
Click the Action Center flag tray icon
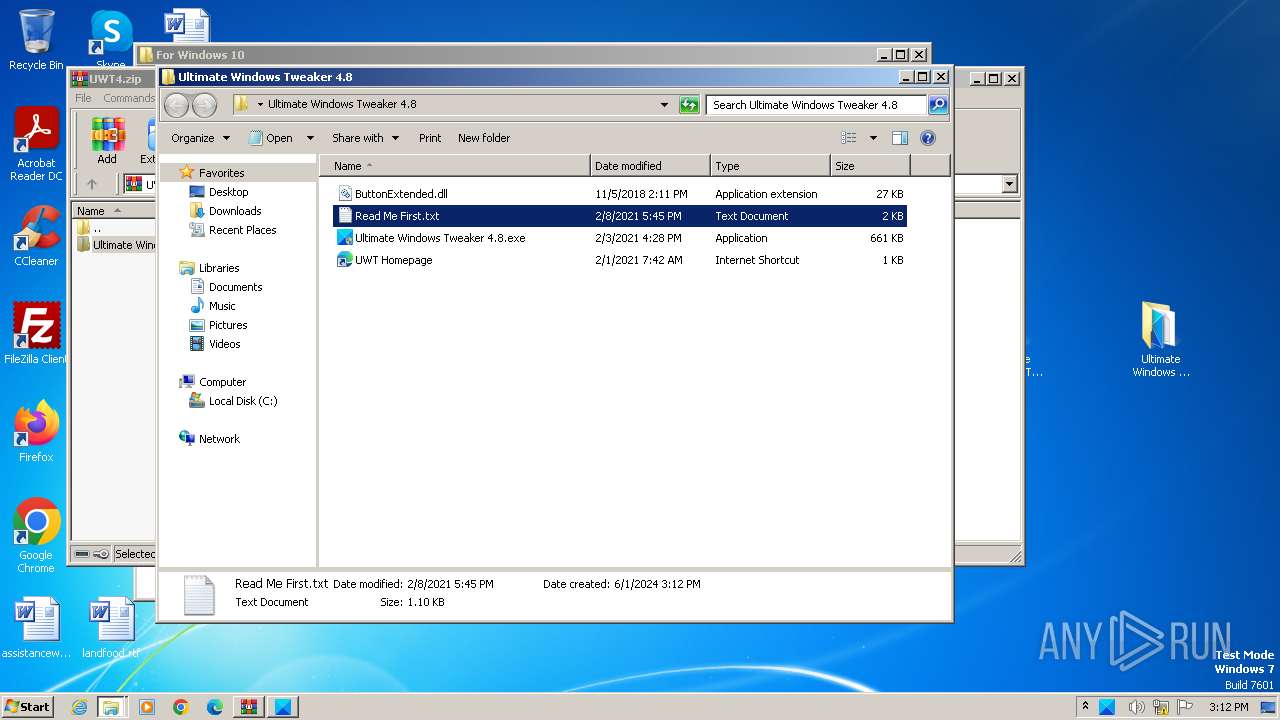pyautogui.click(x=1185, y=707)
